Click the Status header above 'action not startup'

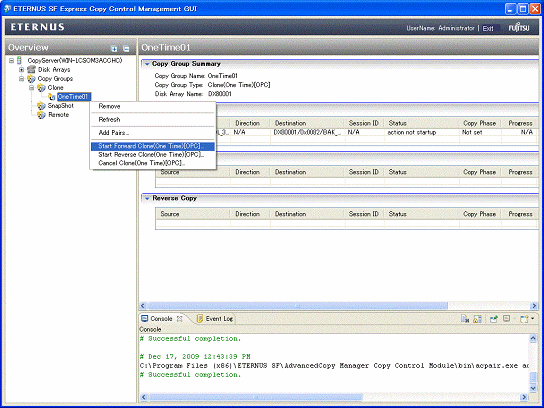click(x=398, y=123)
